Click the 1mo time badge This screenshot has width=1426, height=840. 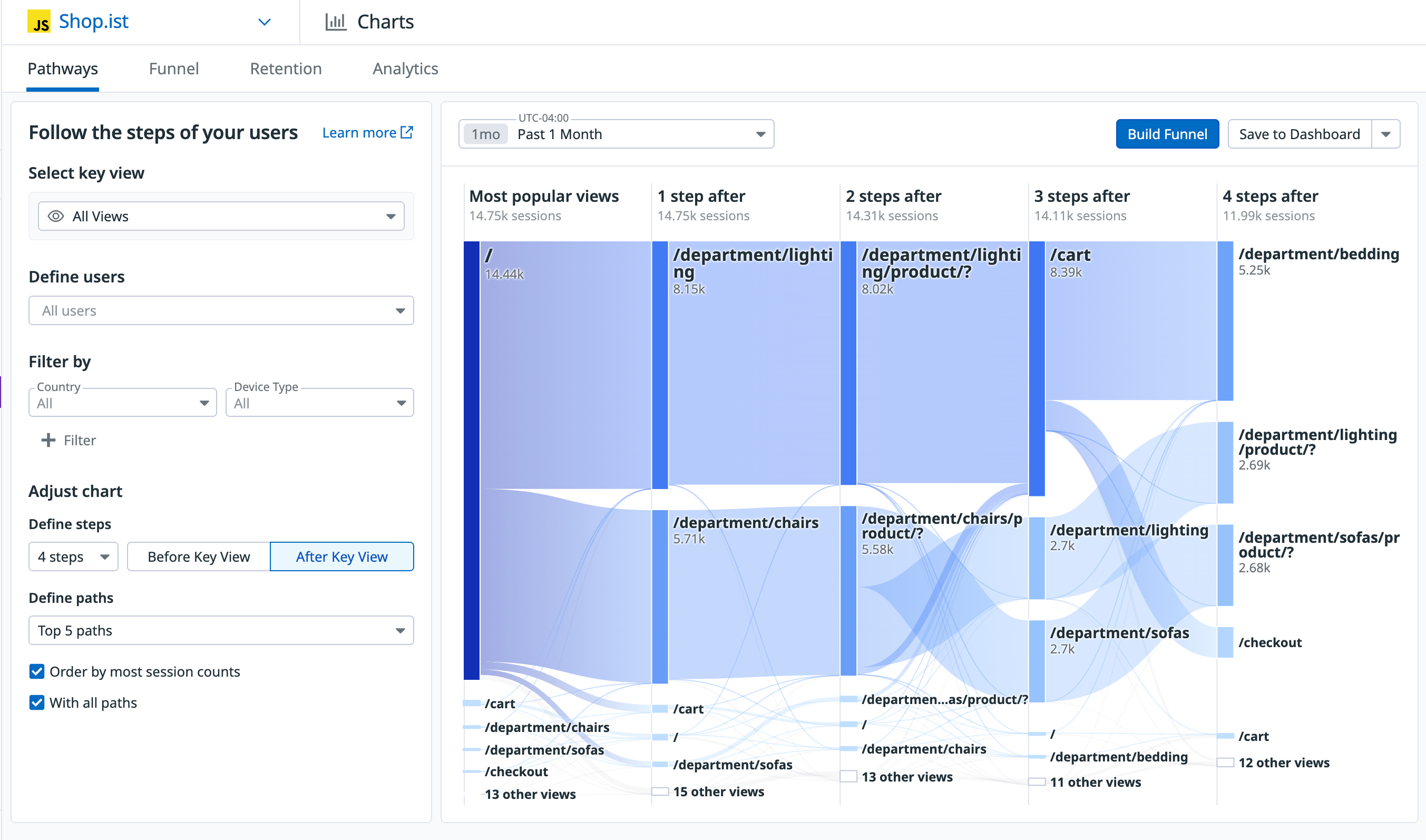485,134
